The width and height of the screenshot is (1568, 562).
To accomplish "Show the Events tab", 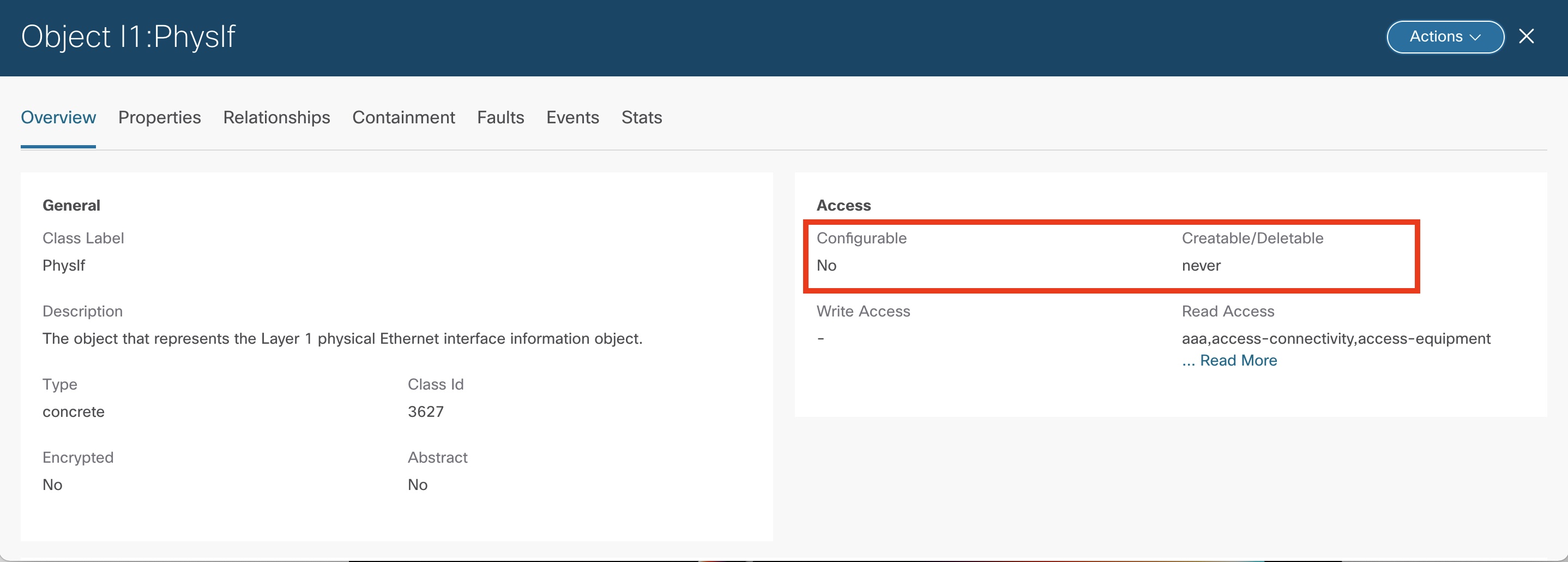I will (x=572, y=117).
